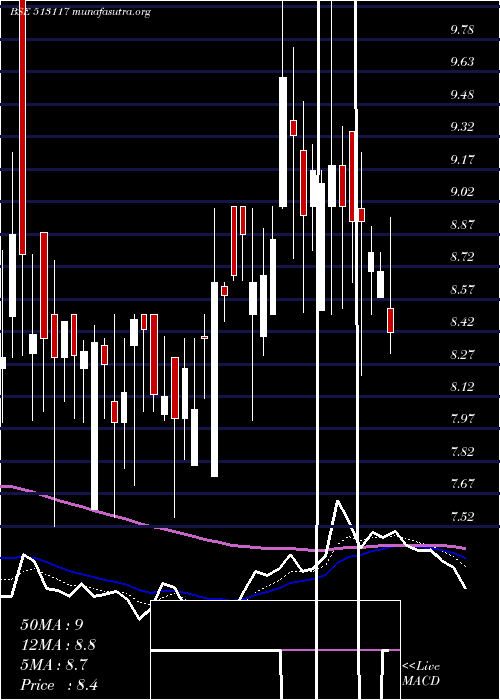The image size is (500, 700).
Task: Click the 9.48 price axis label
Action: 462,95
